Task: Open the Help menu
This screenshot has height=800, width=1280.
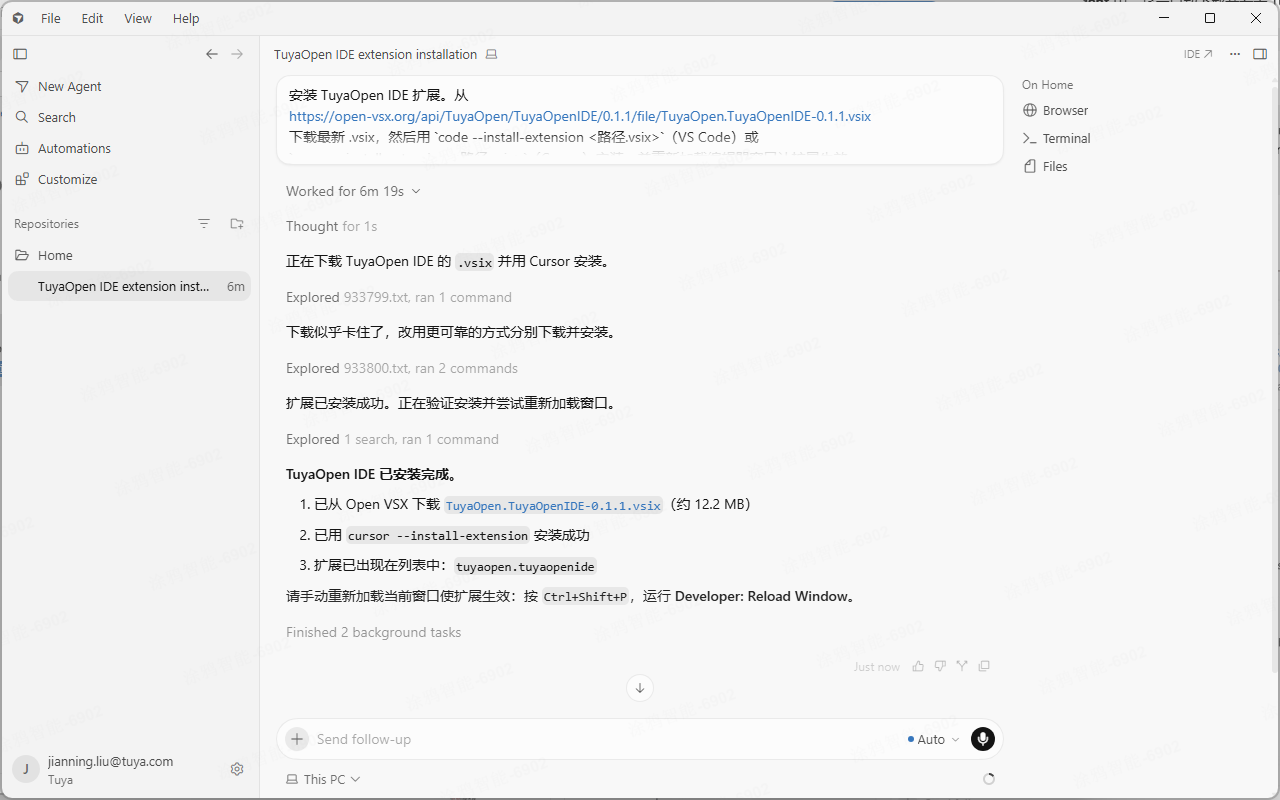Action: (186, 18)
